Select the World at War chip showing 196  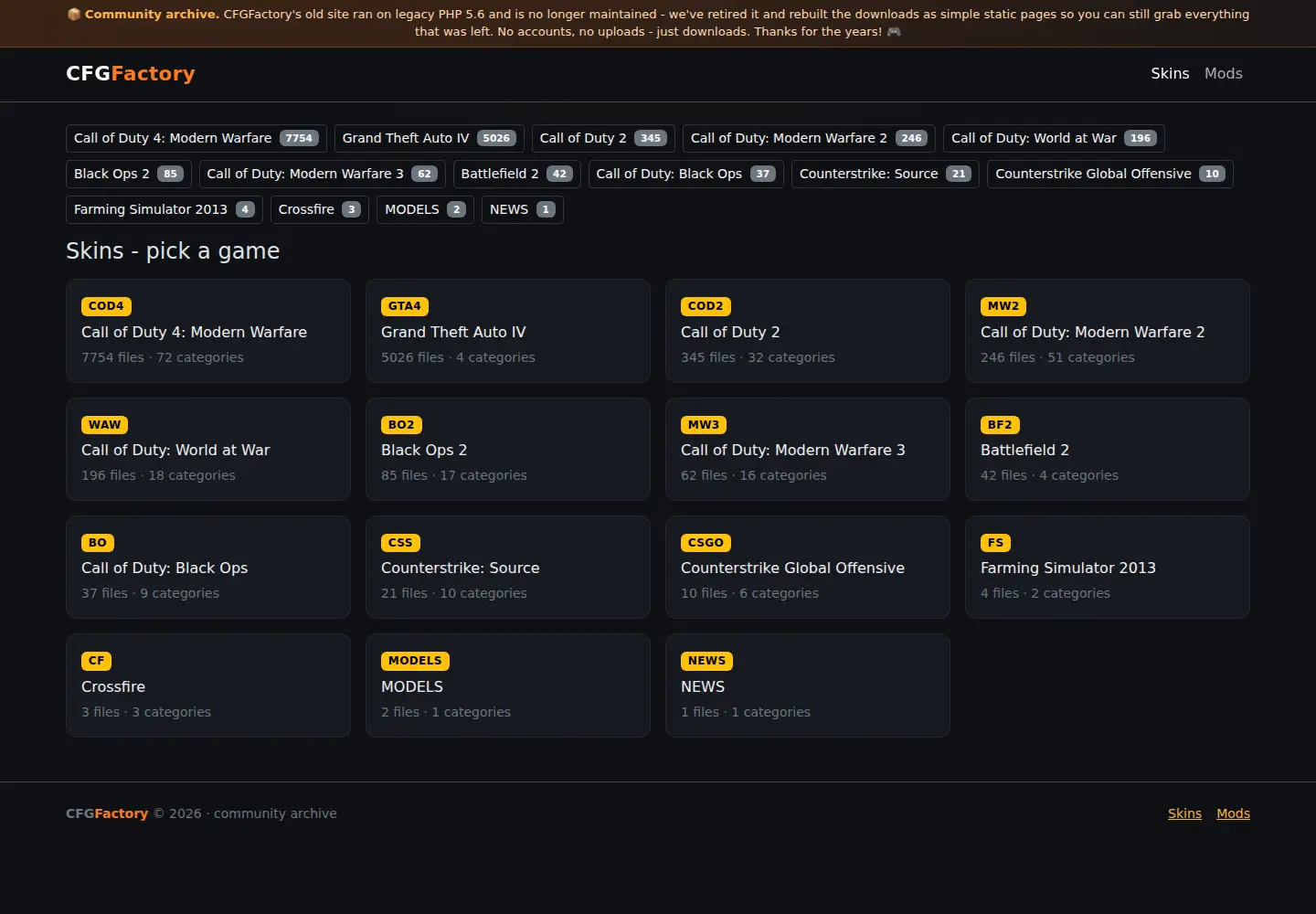click(x=1054, y=138)
